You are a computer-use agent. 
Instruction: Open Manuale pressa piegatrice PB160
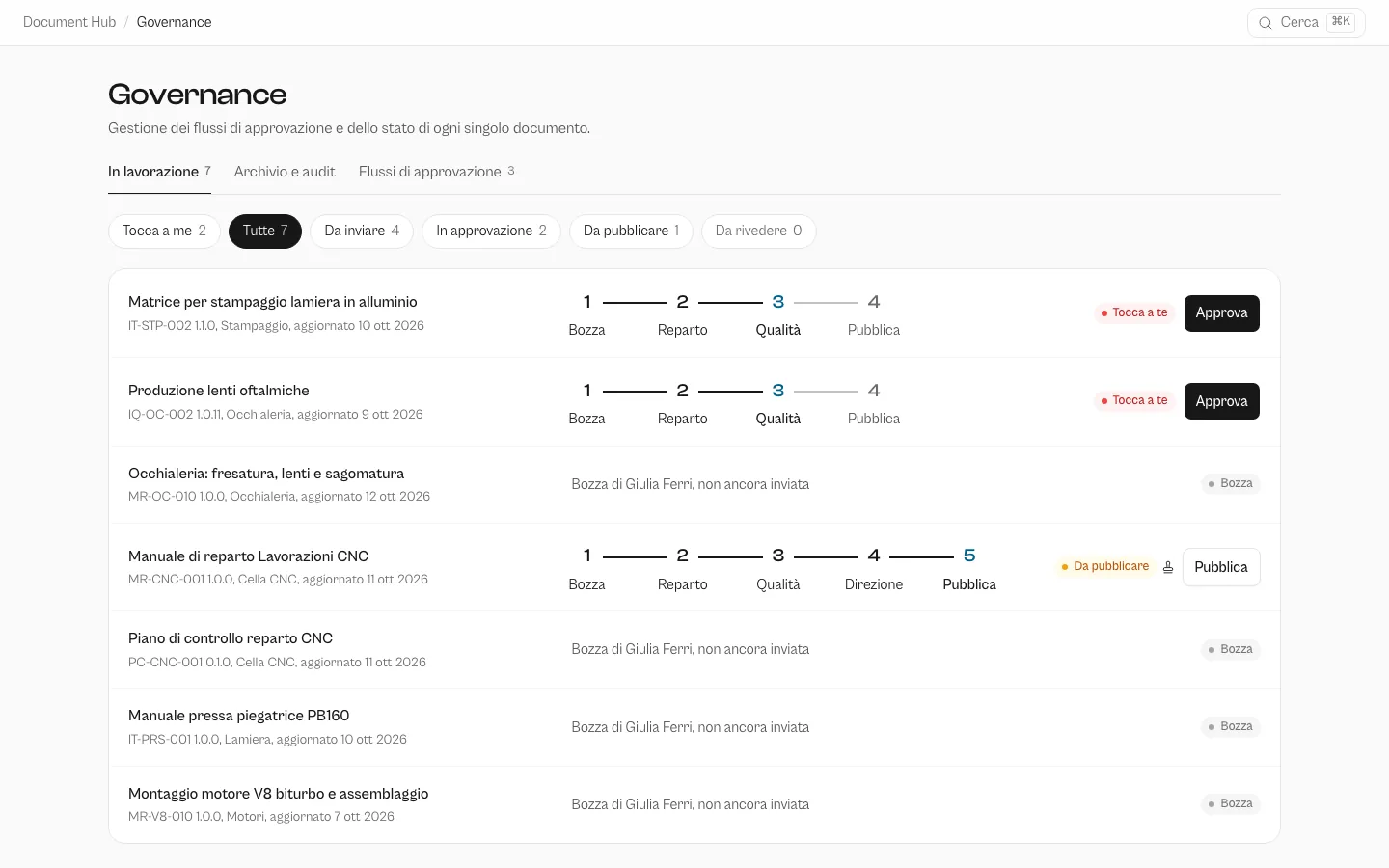pyautogui.click(x=238, y=716)
